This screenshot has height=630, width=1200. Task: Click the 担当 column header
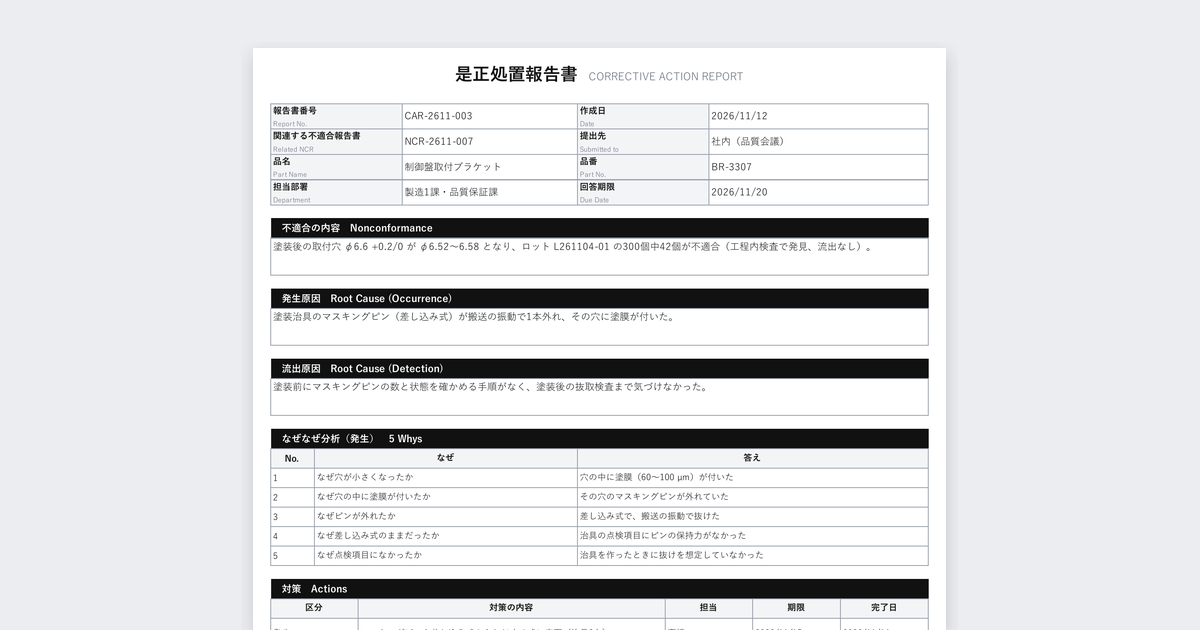pyautogui.click(x=708, y=608)
